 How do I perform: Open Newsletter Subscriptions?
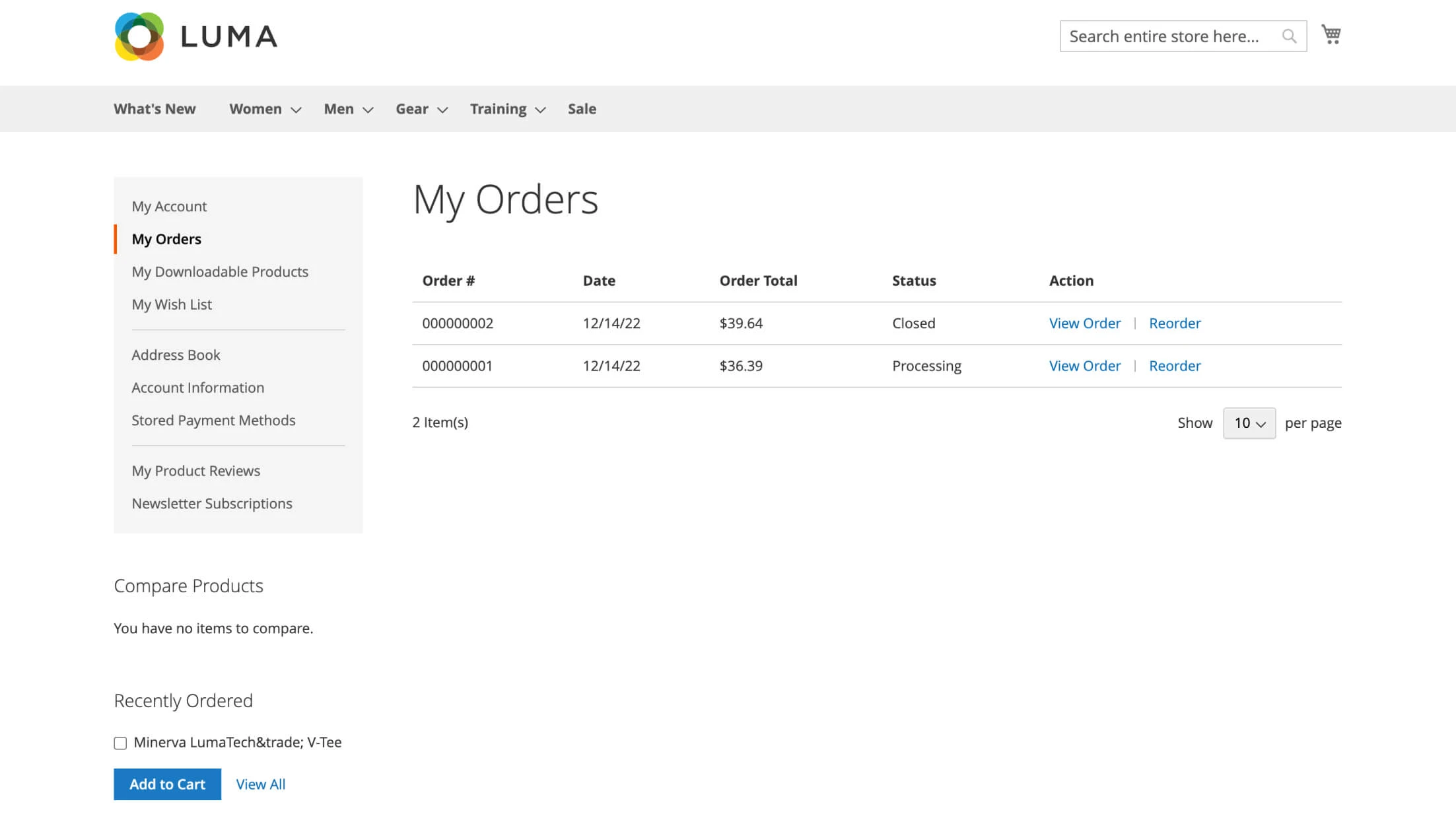(212, 503)
